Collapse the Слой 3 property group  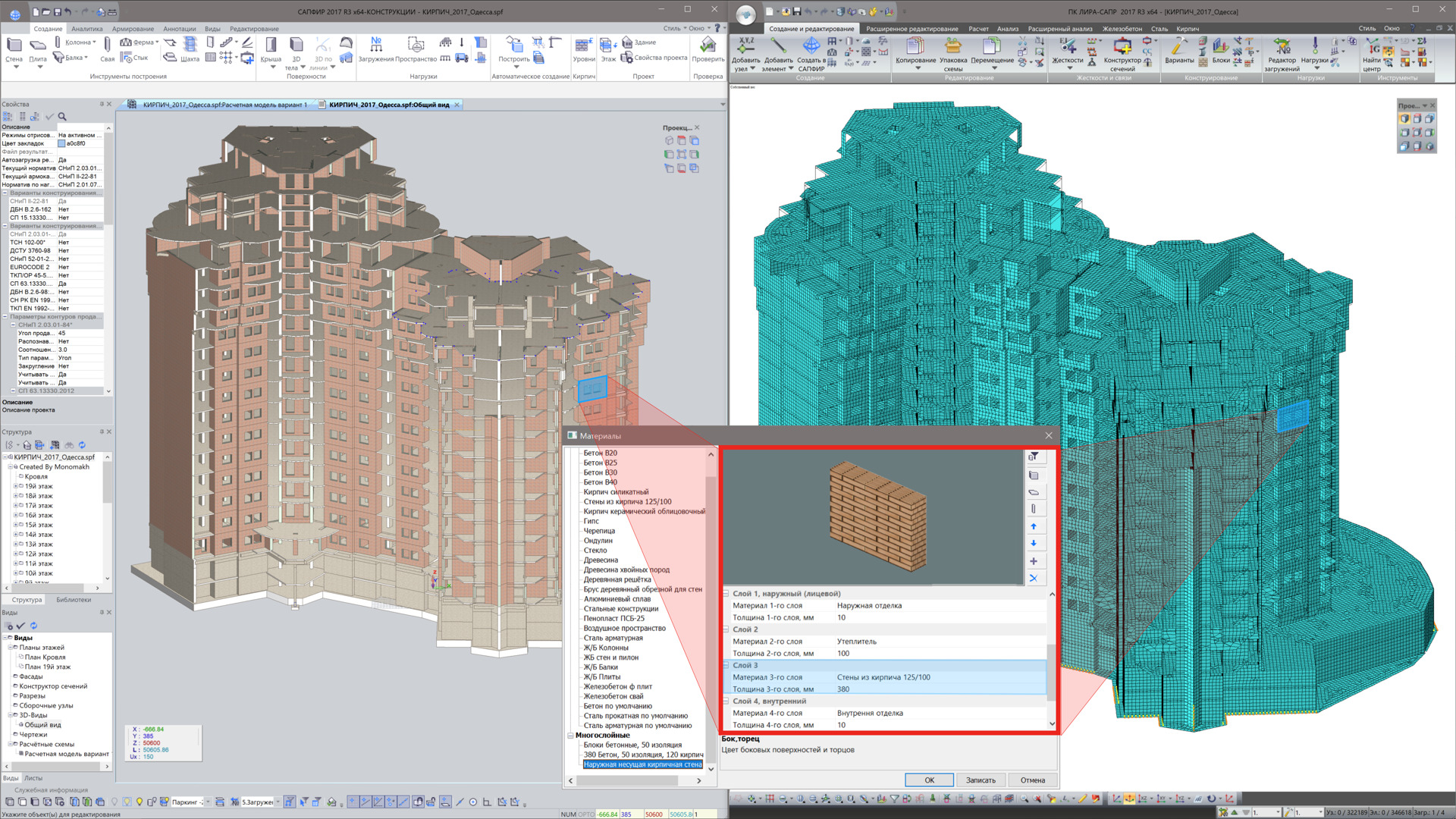pyautogui.click(x=726, y=665)
